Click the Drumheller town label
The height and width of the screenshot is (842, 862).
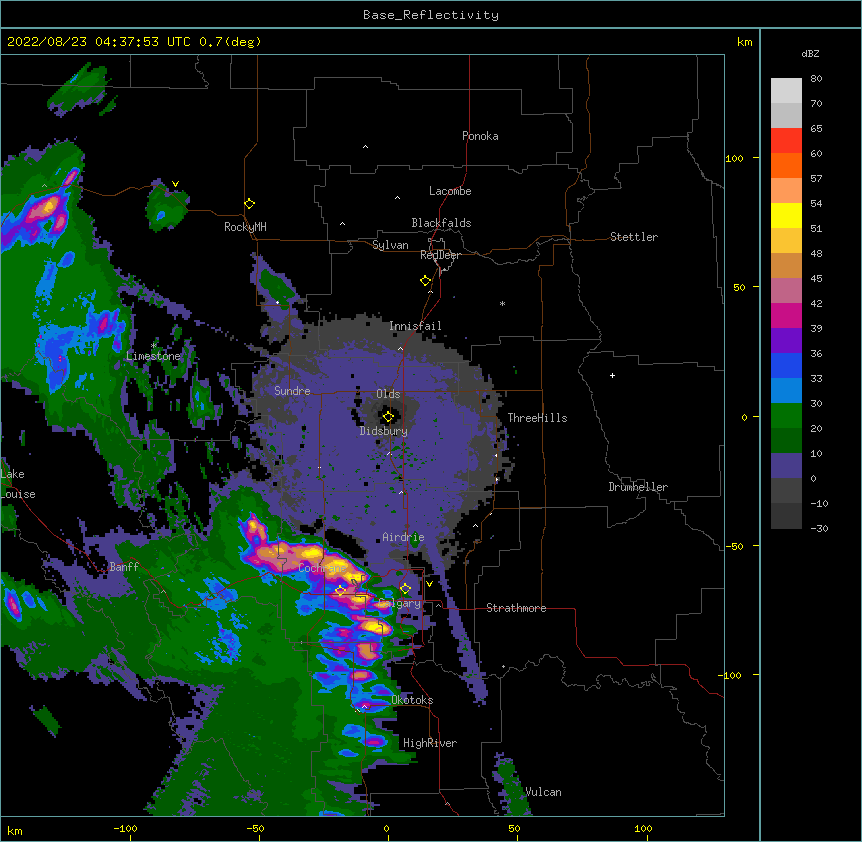click(638, 487)
